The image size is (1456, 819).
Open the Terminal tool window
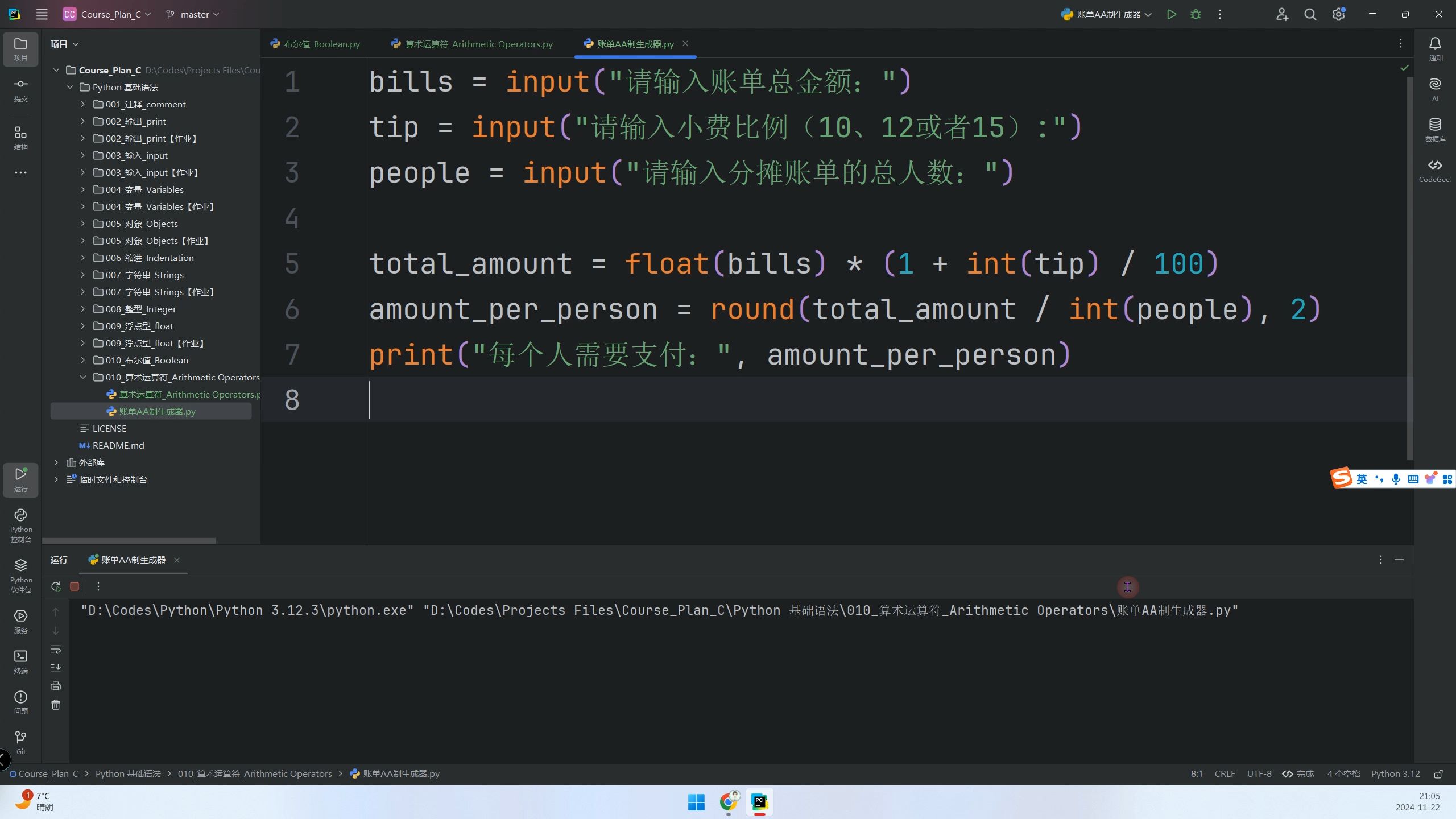coord(20,661)
